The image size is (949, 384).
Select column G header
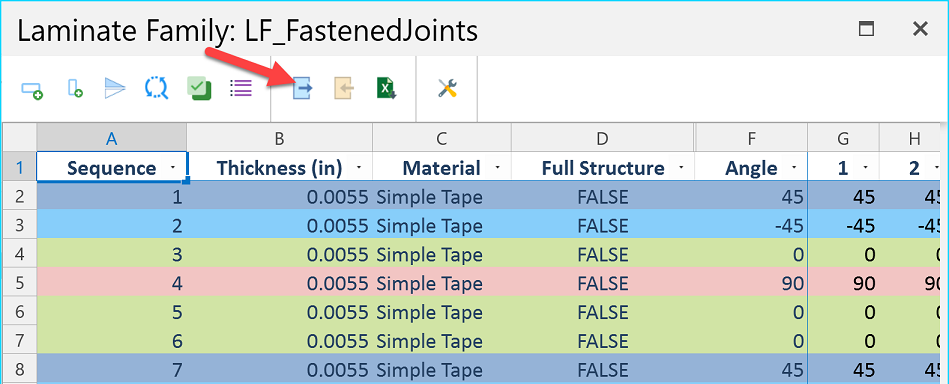843,138
